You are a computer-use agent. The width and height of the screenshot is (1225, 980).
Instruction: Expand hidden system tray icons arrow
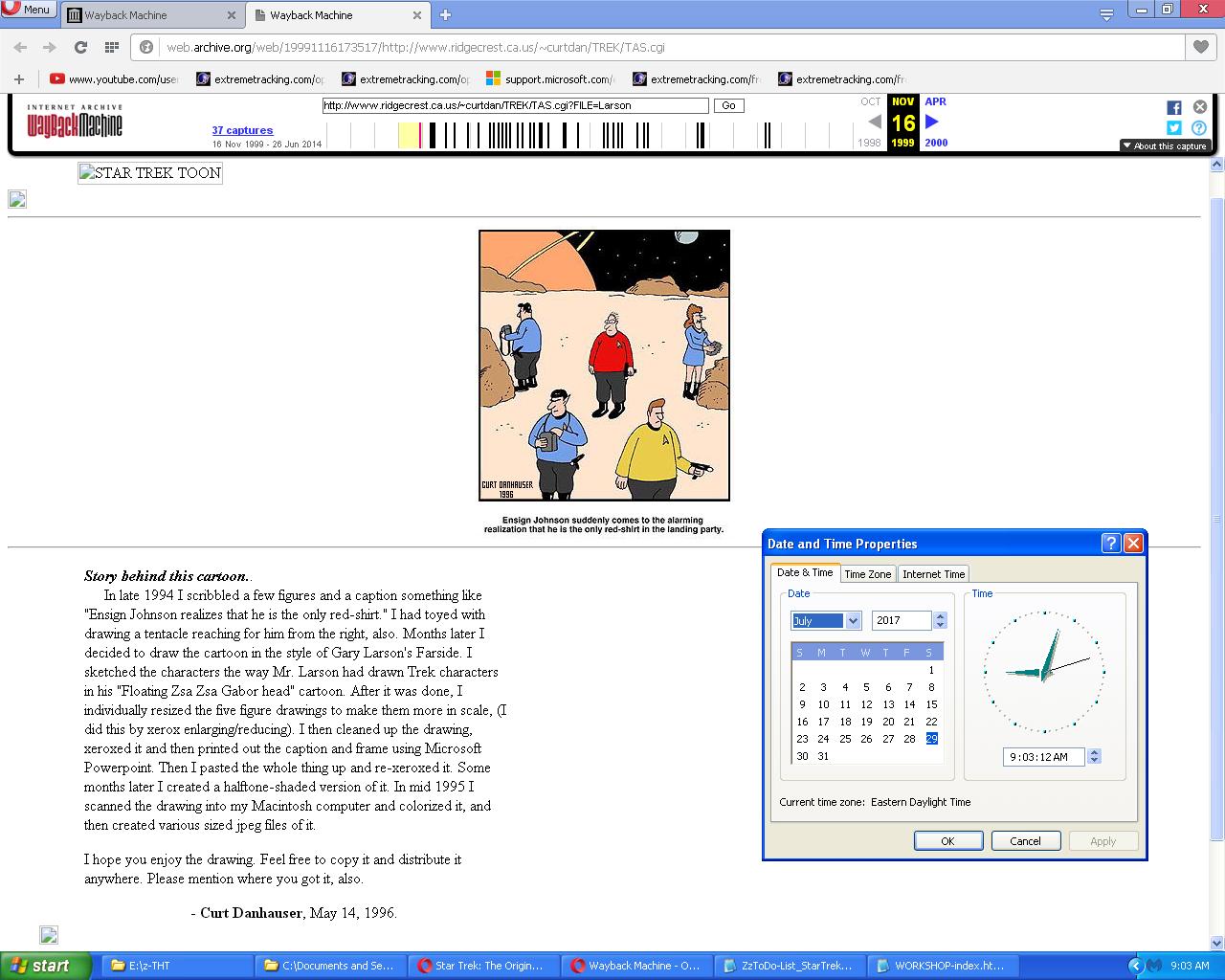[x=1135, y=966]
